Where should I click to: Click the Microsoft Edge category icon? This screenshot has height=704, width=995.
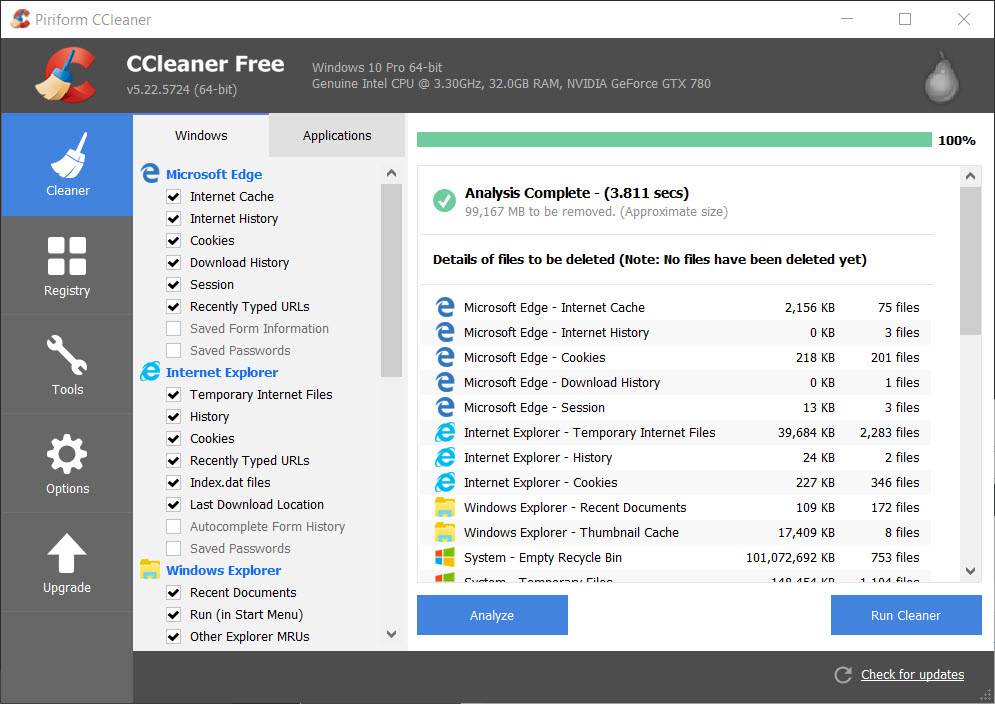(150, 173)
